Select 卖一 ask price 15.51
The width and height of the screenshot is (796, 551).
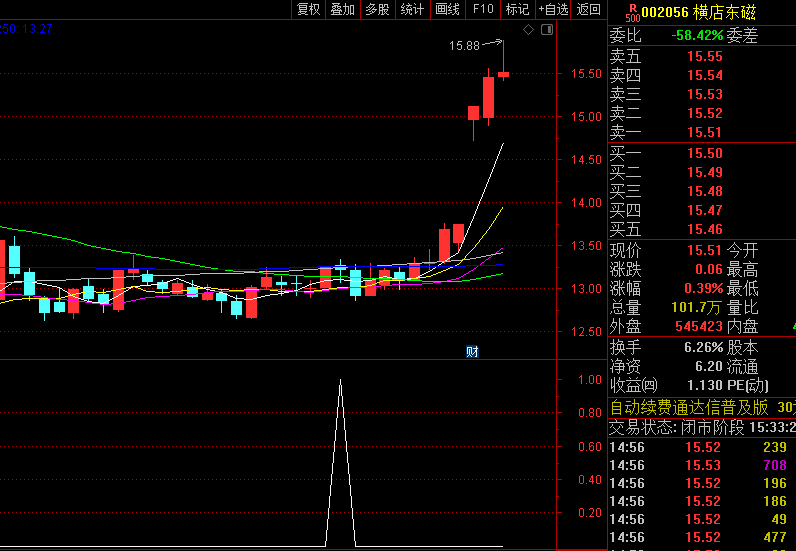point(703,133)
